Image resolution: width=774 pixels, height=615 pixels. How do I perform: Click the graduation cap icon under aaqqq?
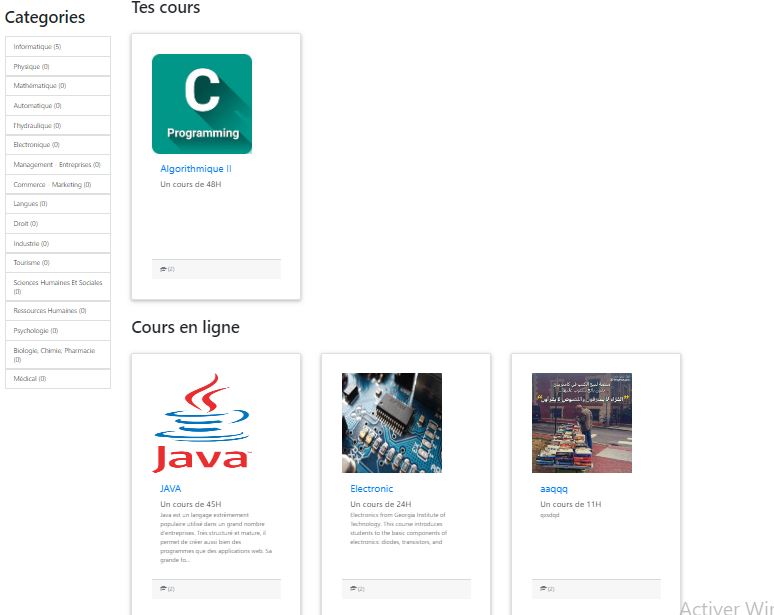[x=543, y=588]
